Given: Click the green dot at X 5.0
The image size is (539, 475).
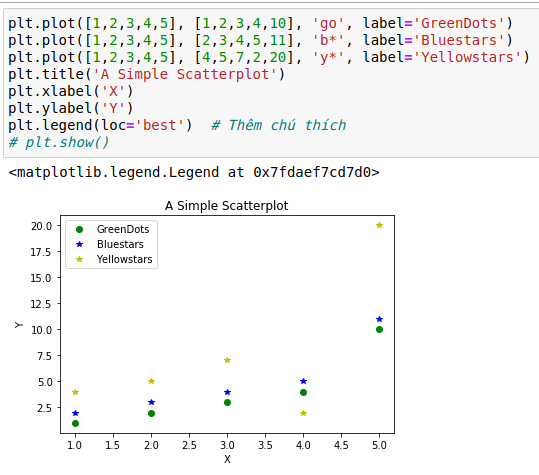Looking at the screenshot, I should coord(380,330).
